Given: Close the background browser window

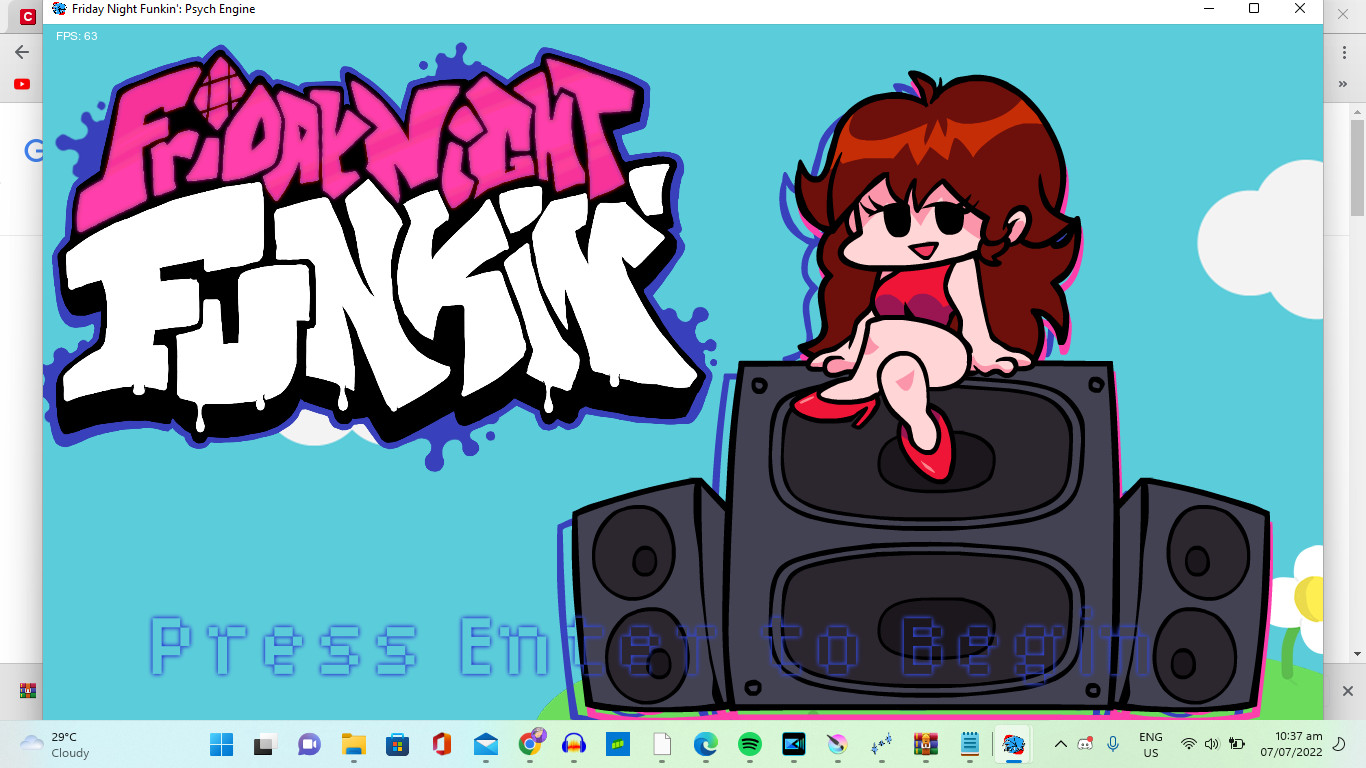Looking at the screenshot, I should click(1345, 12).
